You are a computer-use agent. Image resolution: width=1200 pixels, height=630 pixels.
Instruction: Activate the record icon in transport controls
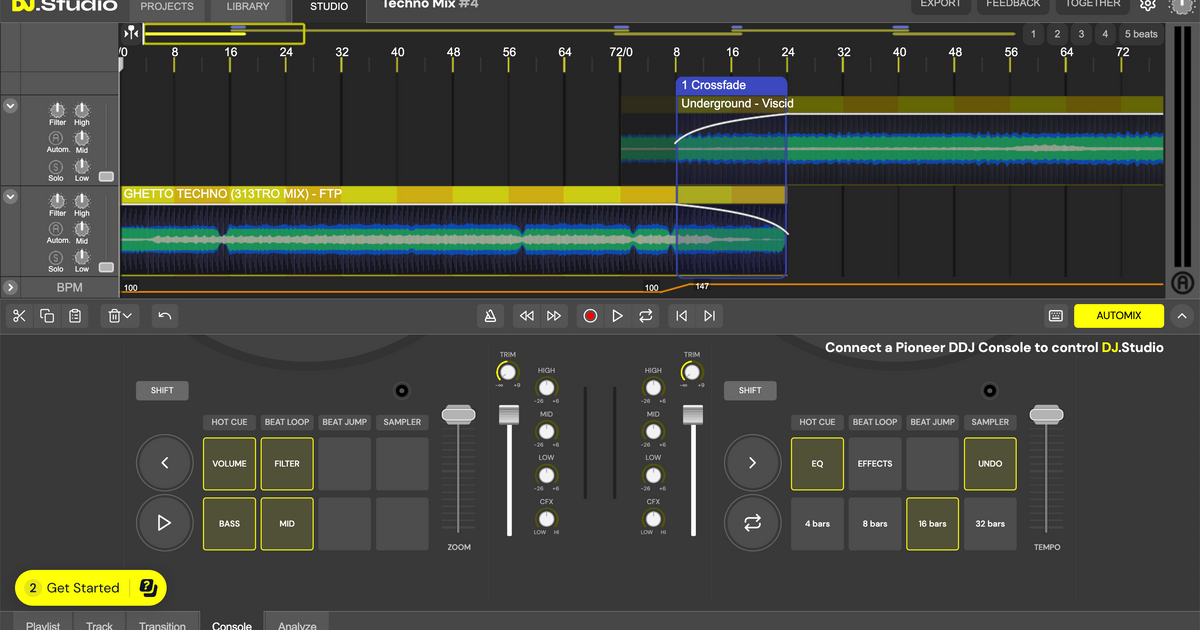[x=589, y=315]
